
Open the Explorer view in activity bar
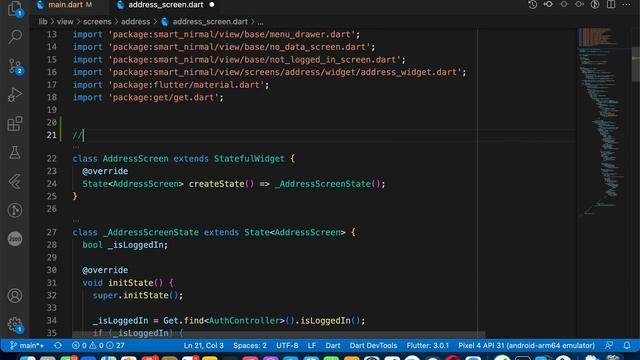15,8
